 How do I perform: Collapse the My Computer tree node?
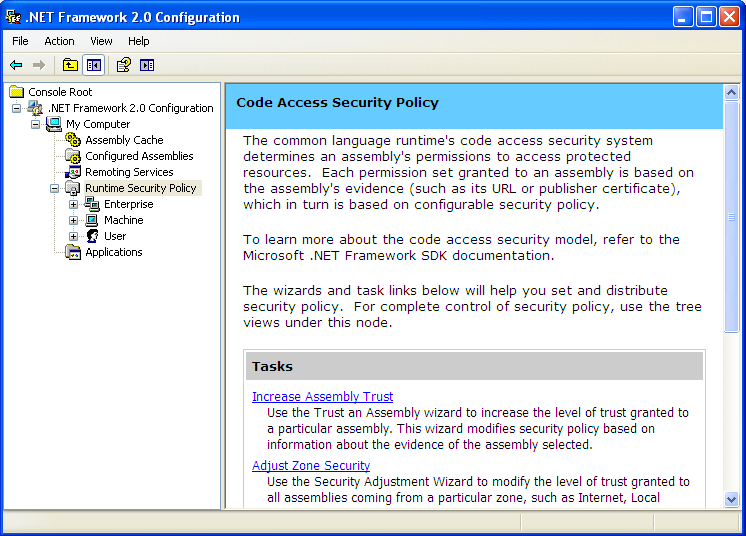tap(36, 125)
